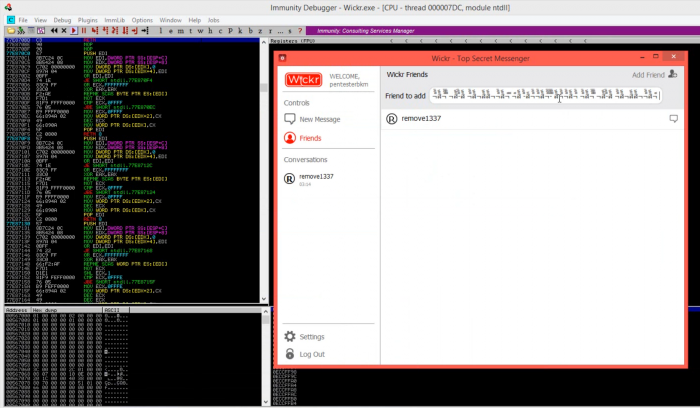
Task: Run the program with the play icon
Action: pos(74,30)
